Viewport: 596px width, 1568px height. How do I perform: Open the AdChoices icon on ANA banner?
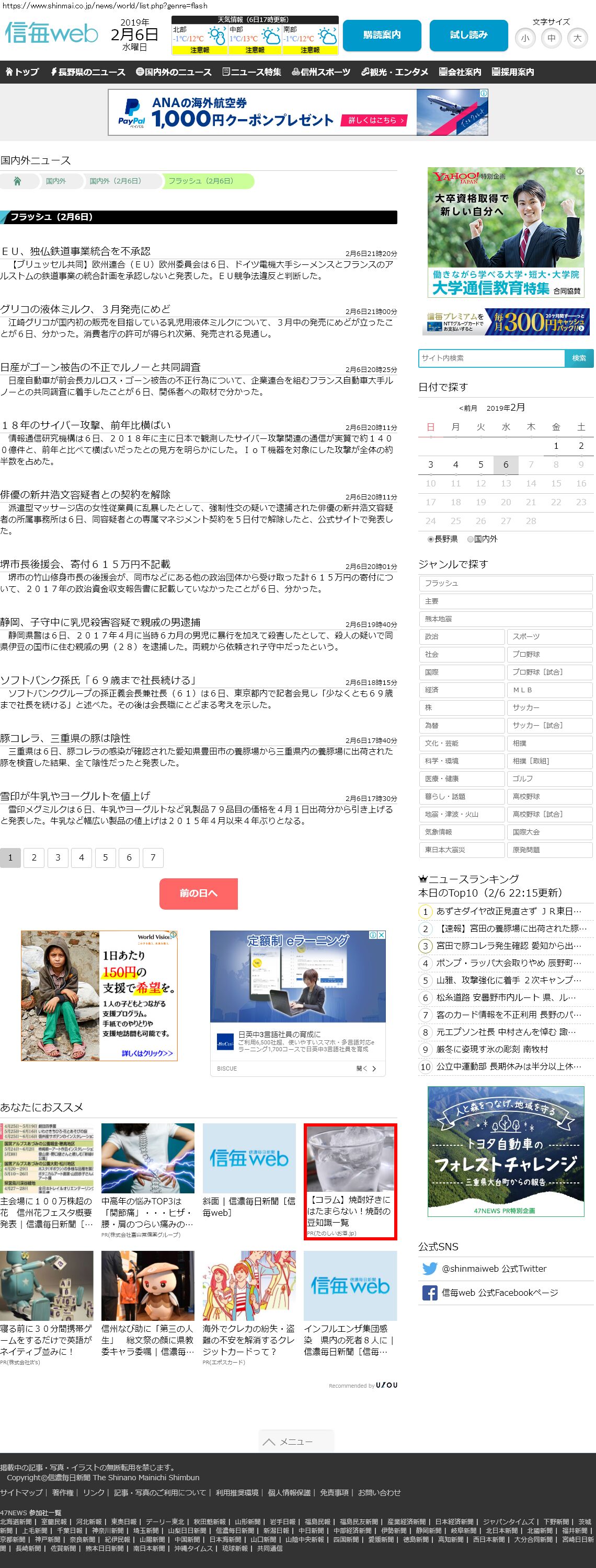pos(484,93)
